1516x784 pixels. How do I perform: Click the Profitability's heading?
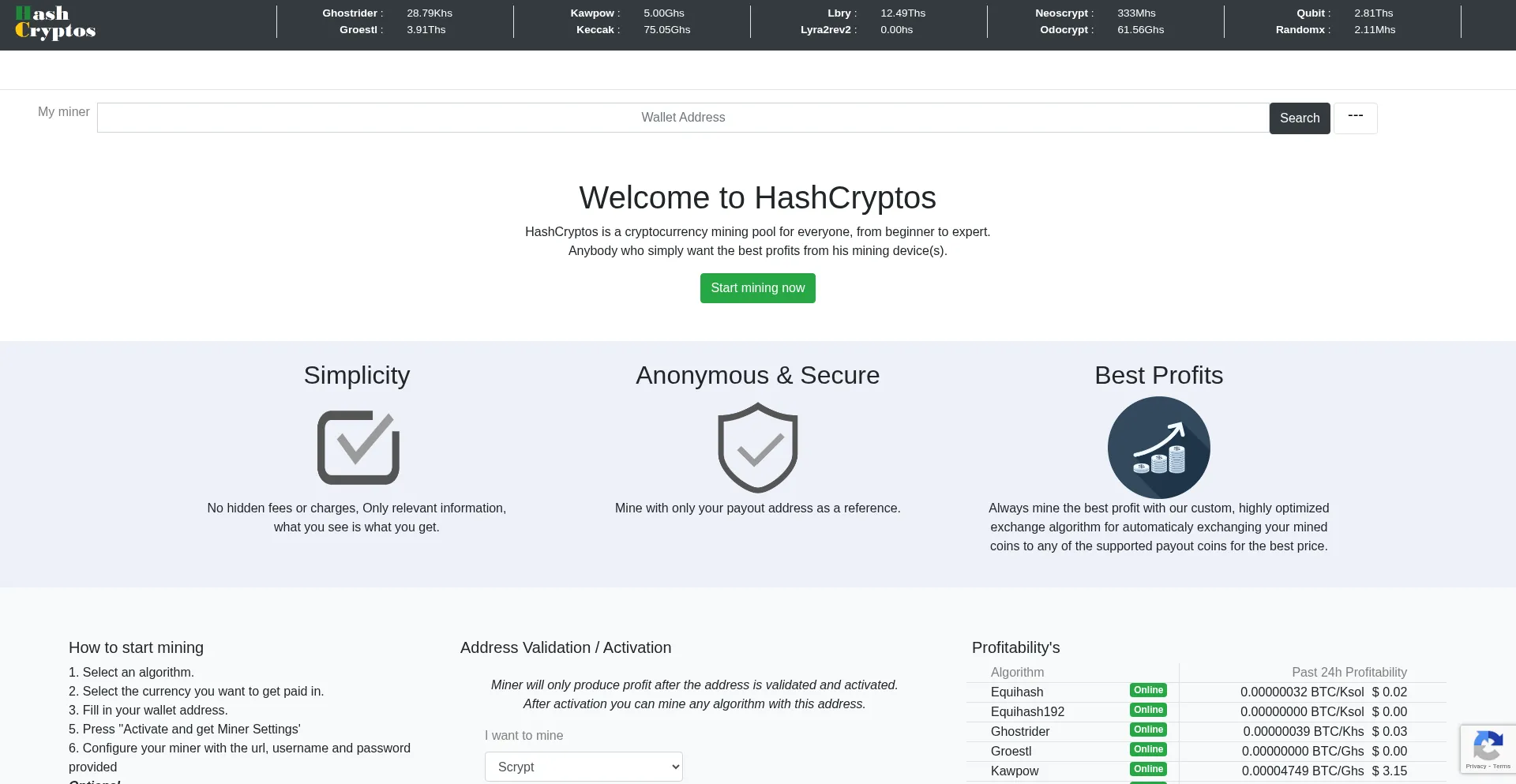coord(1015,647)
